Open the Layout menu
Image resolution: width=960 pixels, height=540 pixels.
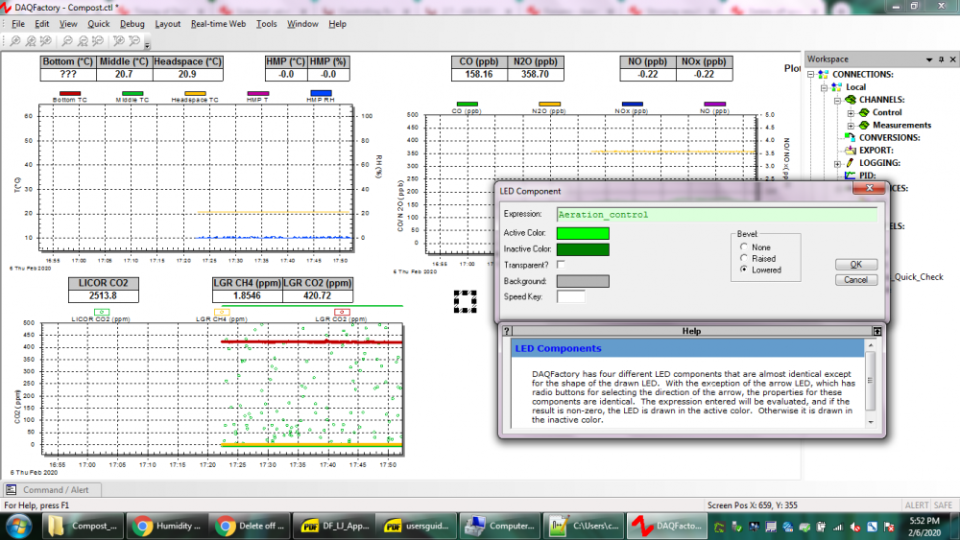(167, 24)
